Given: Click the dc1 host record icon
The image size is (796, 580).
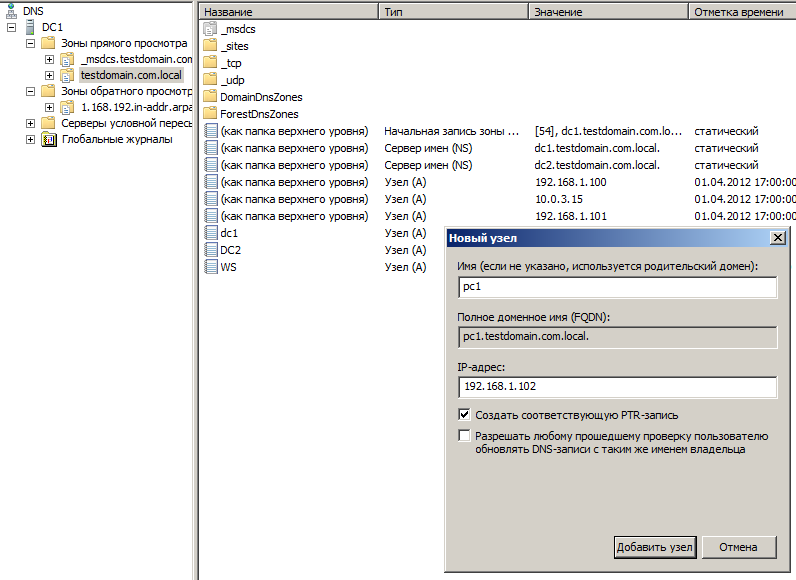Looking at the screenshot, I should point(210,233).
